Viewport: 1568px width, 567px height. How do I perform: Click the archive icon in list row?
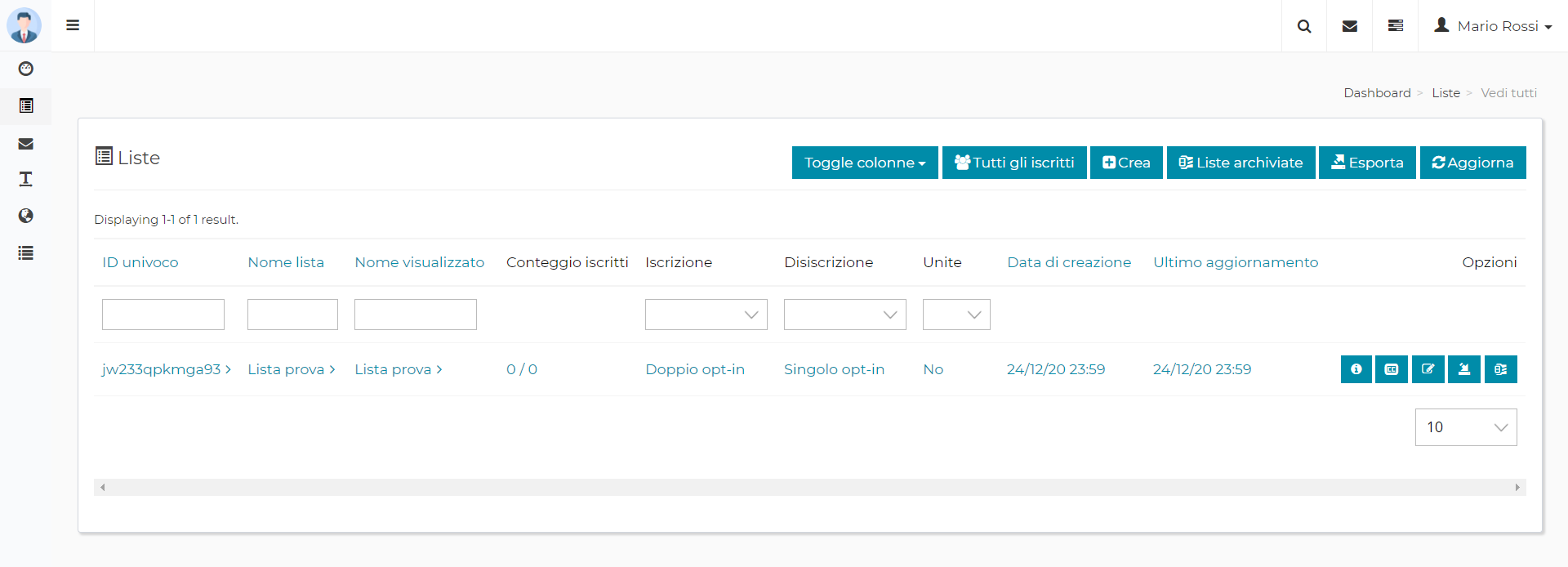[x=1501, y=369]
